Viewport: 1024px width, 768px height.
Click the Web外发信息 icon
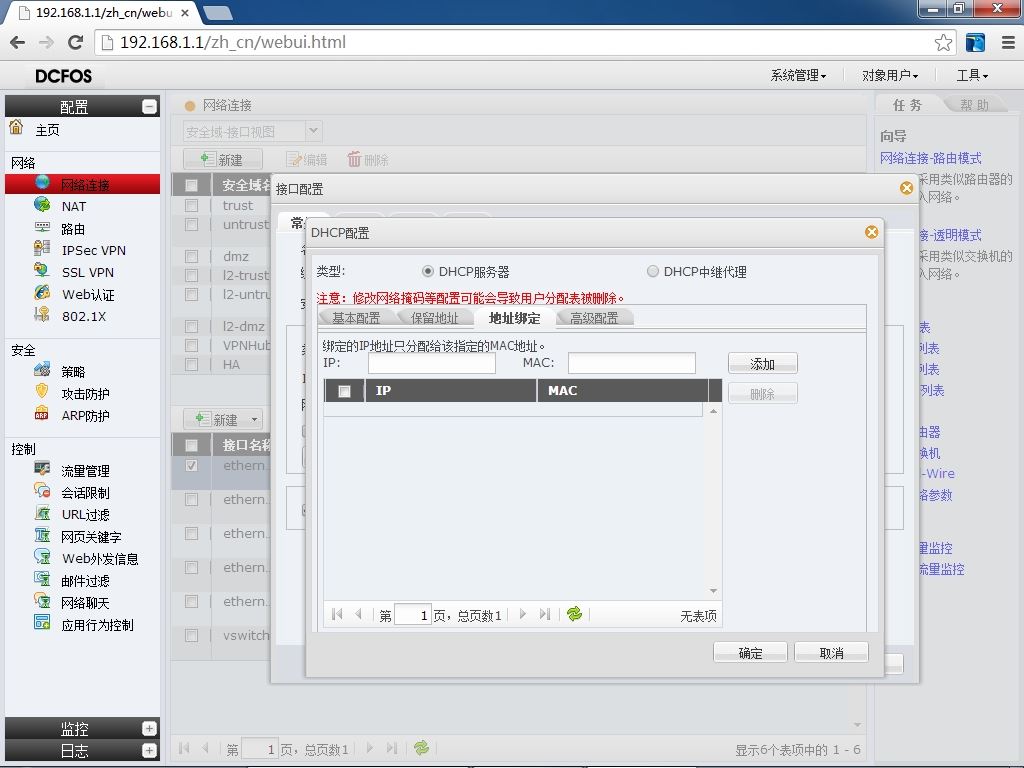pos(42,557)
